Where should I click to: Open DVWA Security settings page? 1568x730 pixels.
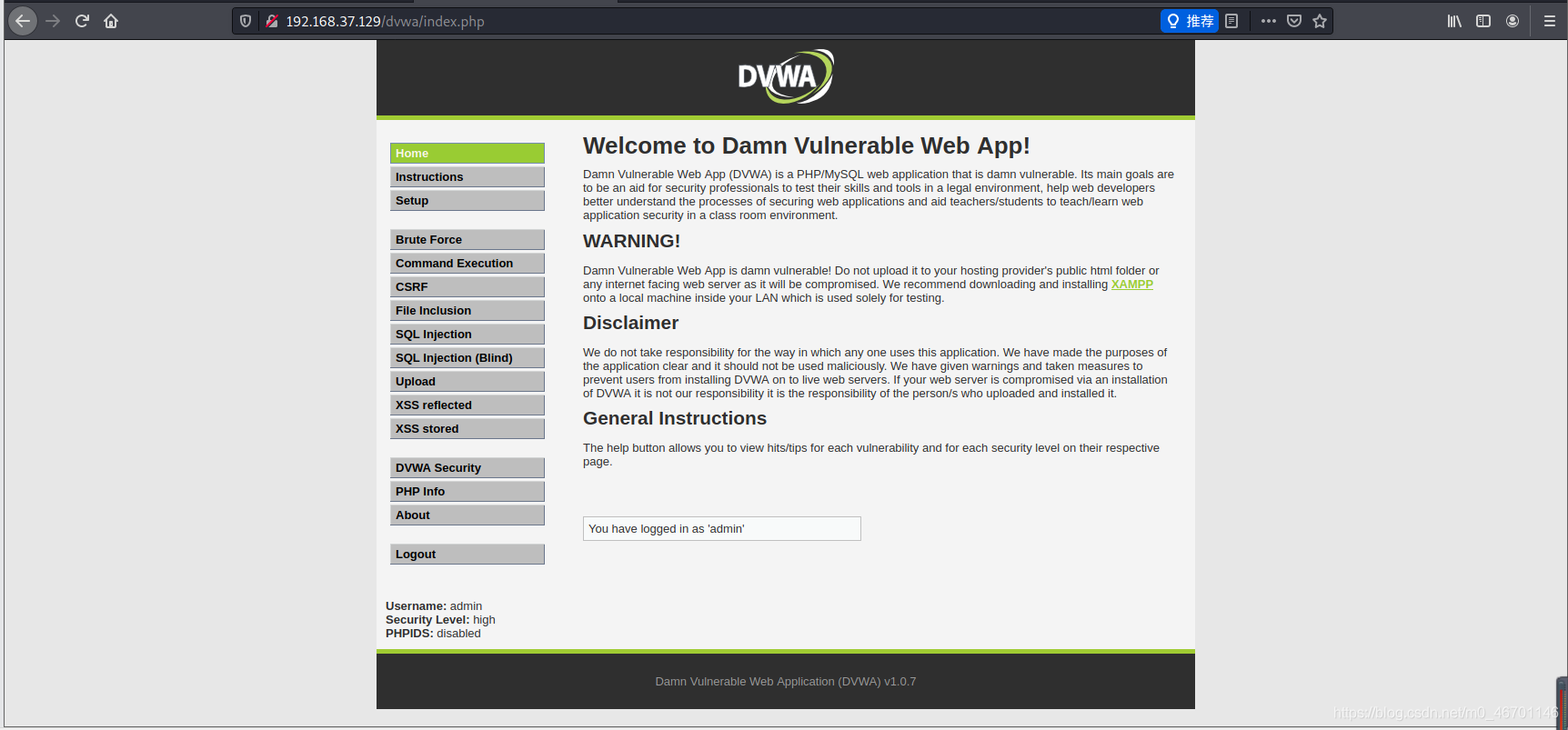[467, 467]
